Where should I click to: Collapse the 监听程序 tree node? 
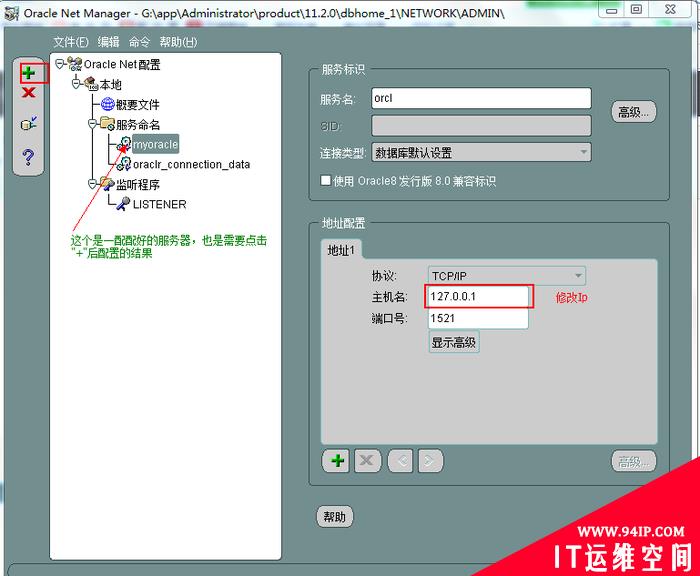[92, 184]
